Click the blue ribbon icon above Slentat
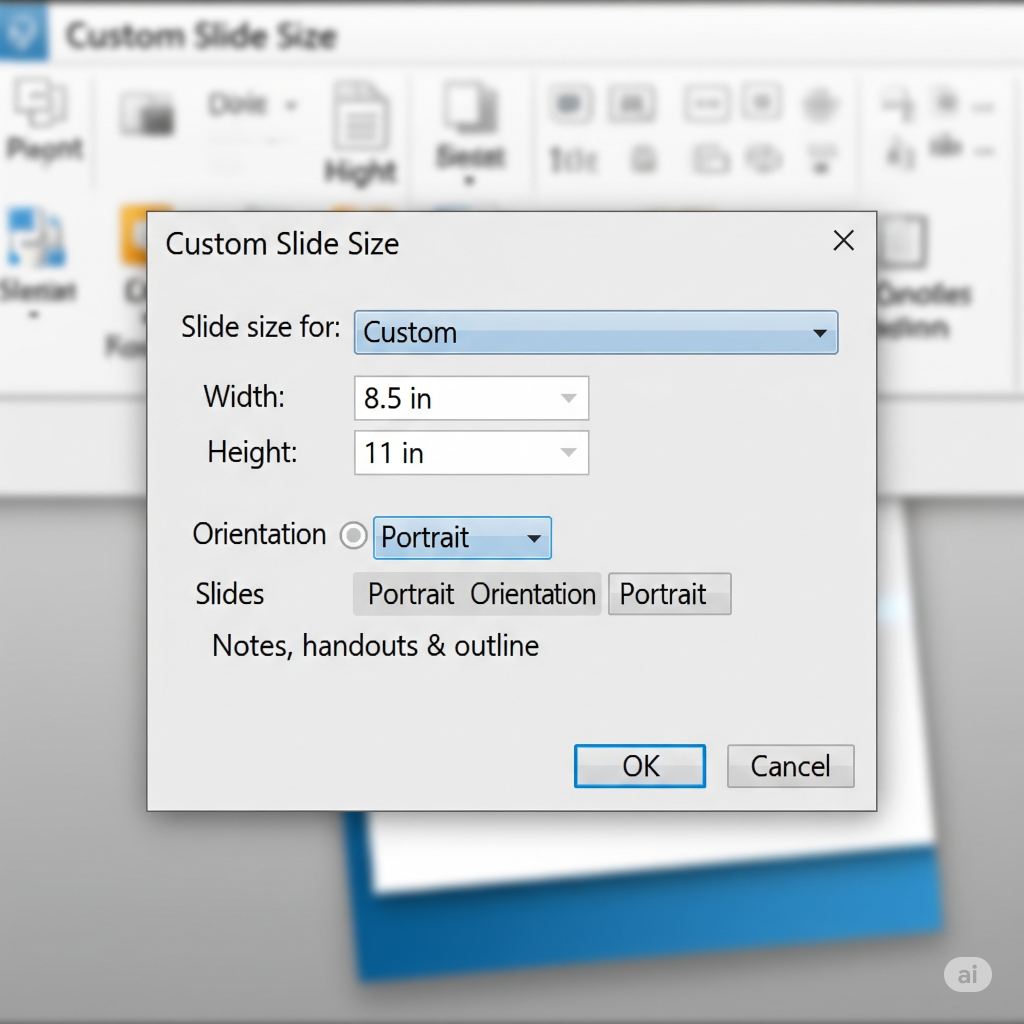Viewport: 1024px width, 1024px height. pyautogui.click(x=35, y=237)
